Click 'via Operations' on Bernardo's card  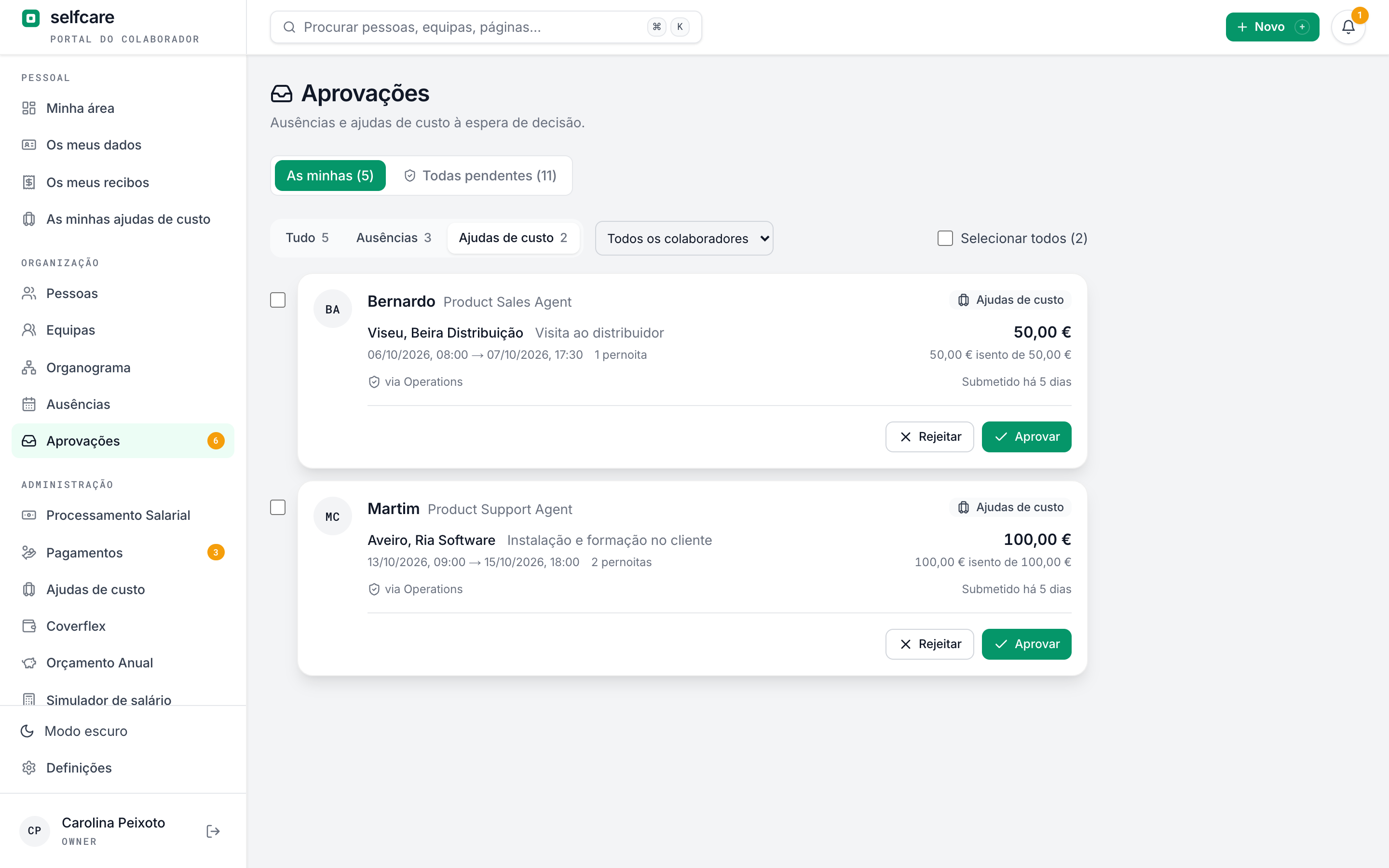click(416, 382)
